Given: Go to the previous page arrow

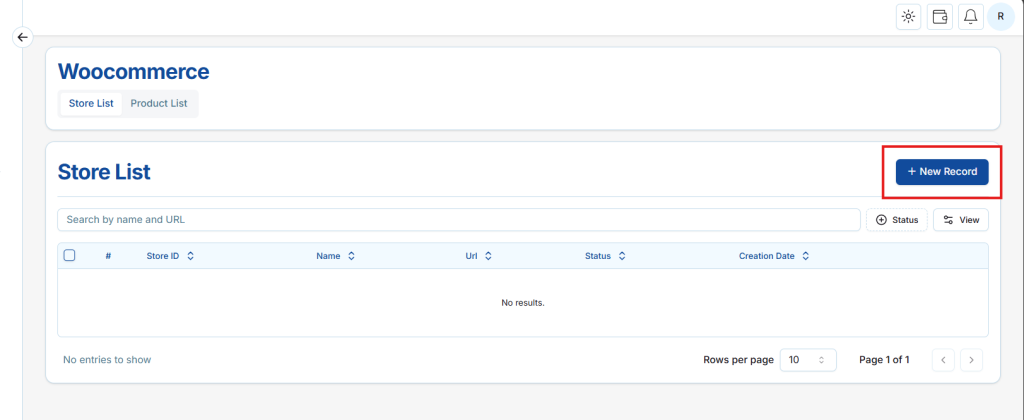Looking at the screenshot, I should [944, 359].
